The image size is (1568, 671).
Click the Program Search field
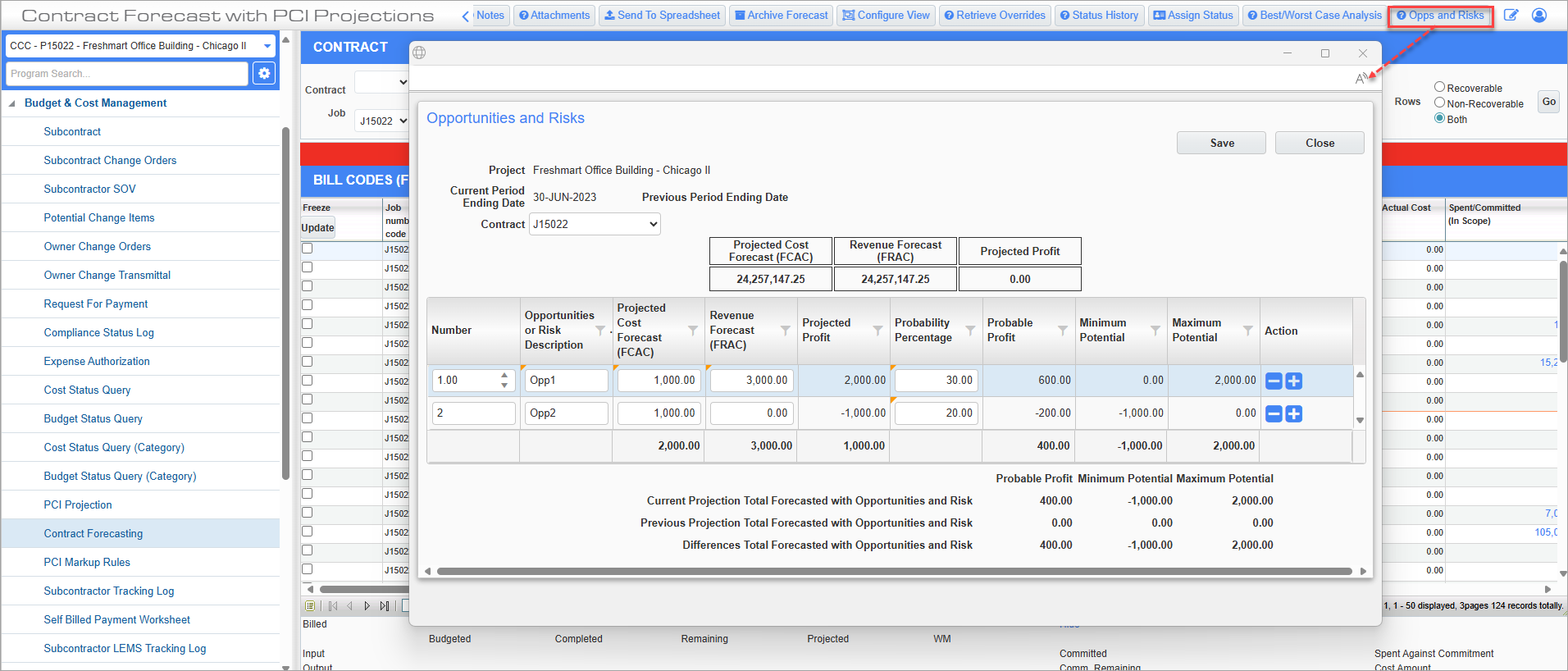(x=127, y=74)
